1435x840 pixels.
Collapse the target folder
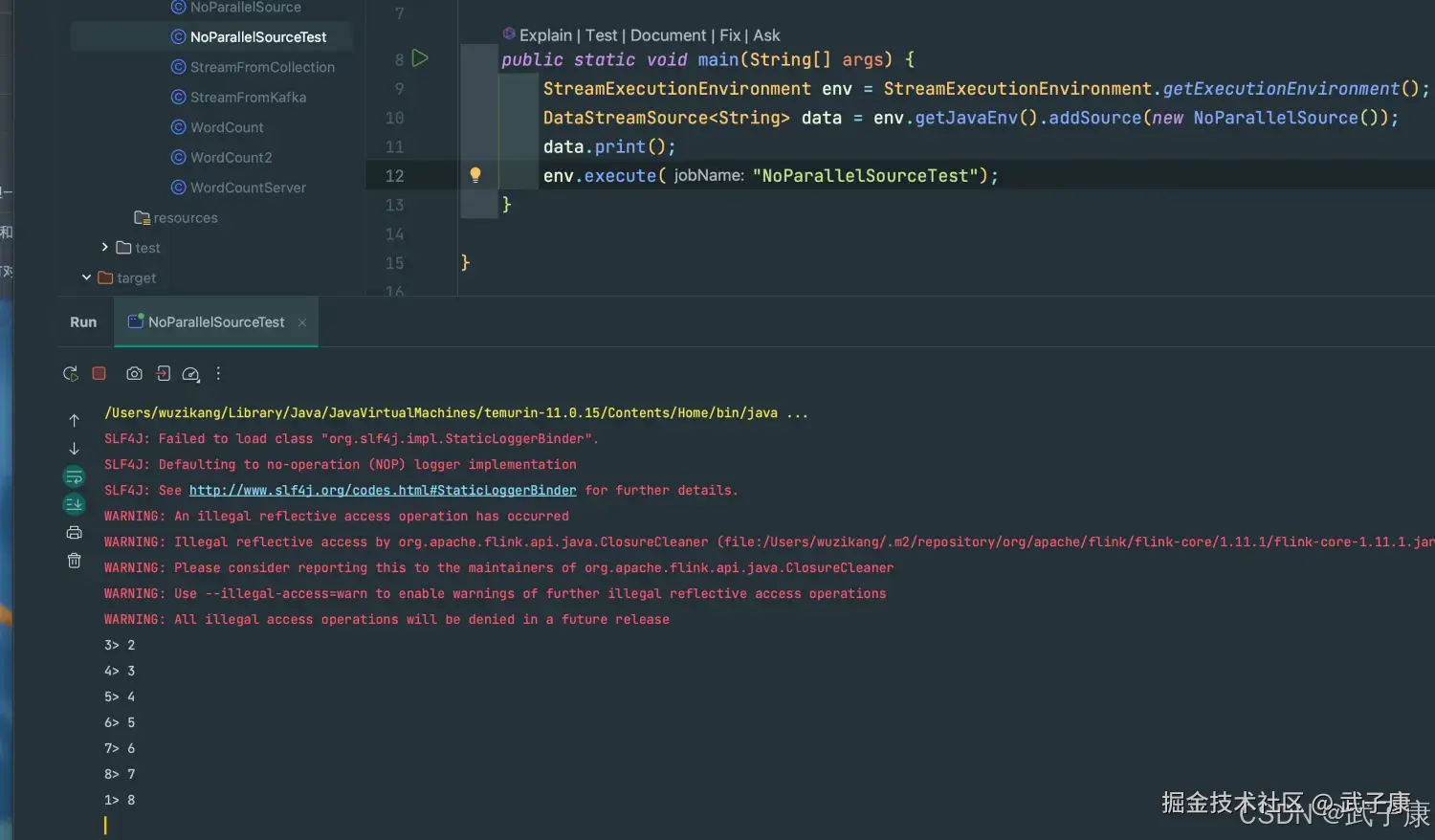(x=86, y=277)
